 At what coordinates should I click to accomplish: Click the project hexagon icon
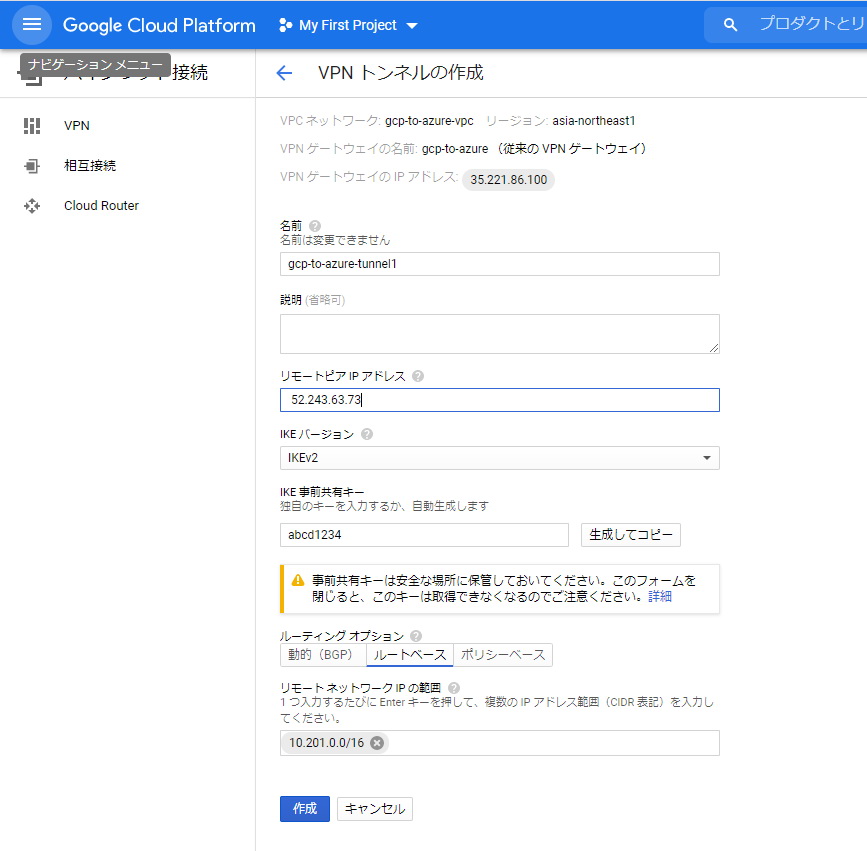tap(285, 25)
